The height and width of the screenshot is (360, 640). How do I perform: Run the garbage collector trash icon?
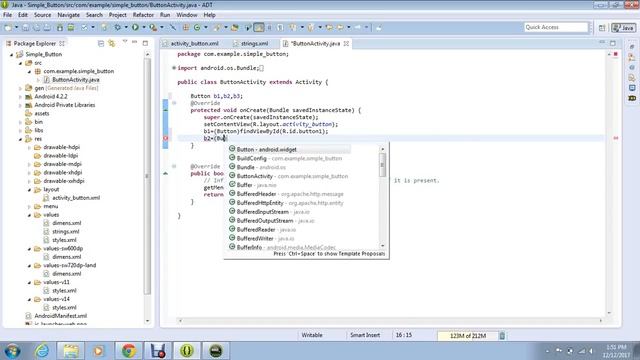(x=502, y=336)
